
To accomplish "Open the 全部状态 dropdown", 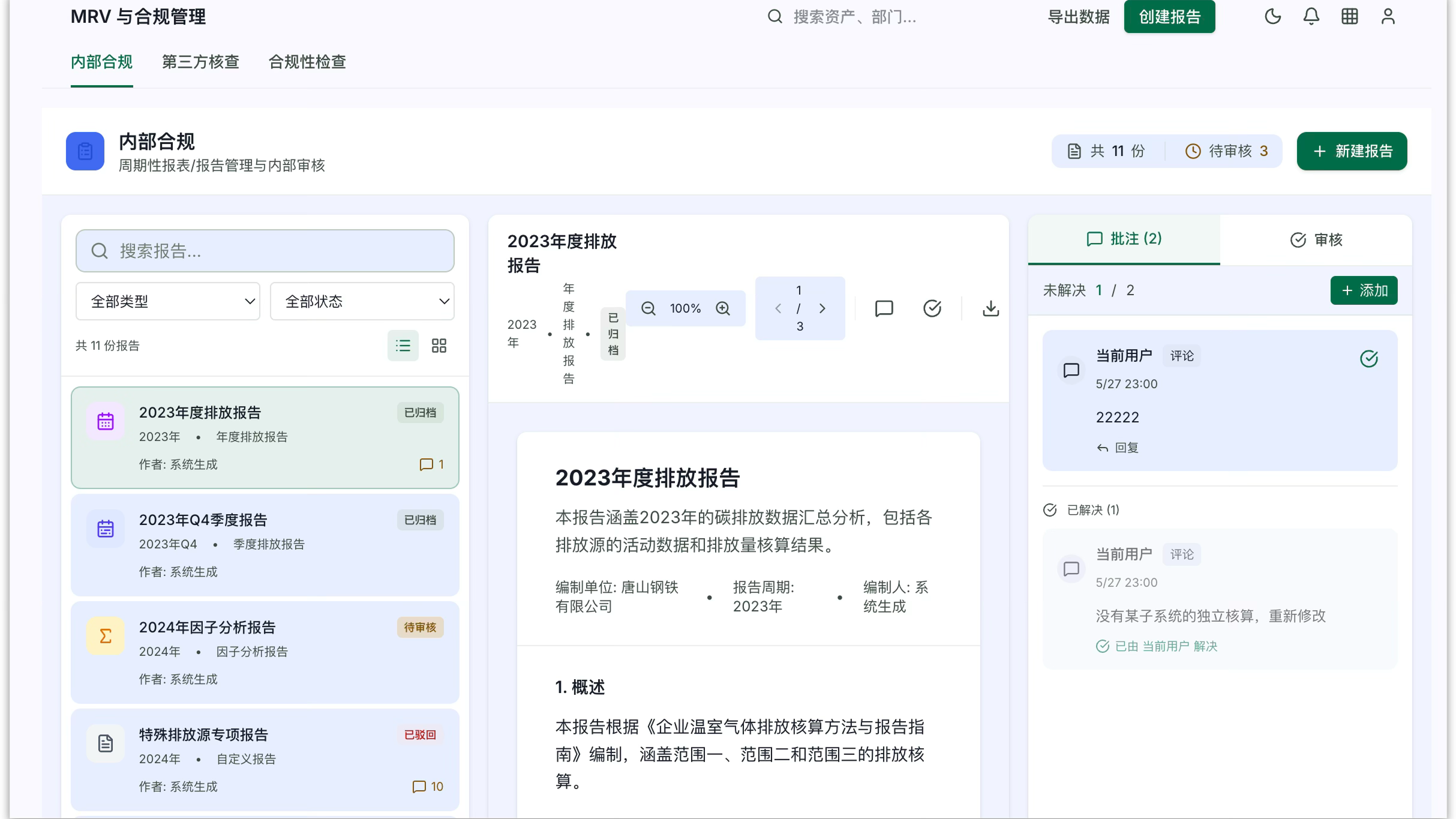I will click(x=362, y=301).
